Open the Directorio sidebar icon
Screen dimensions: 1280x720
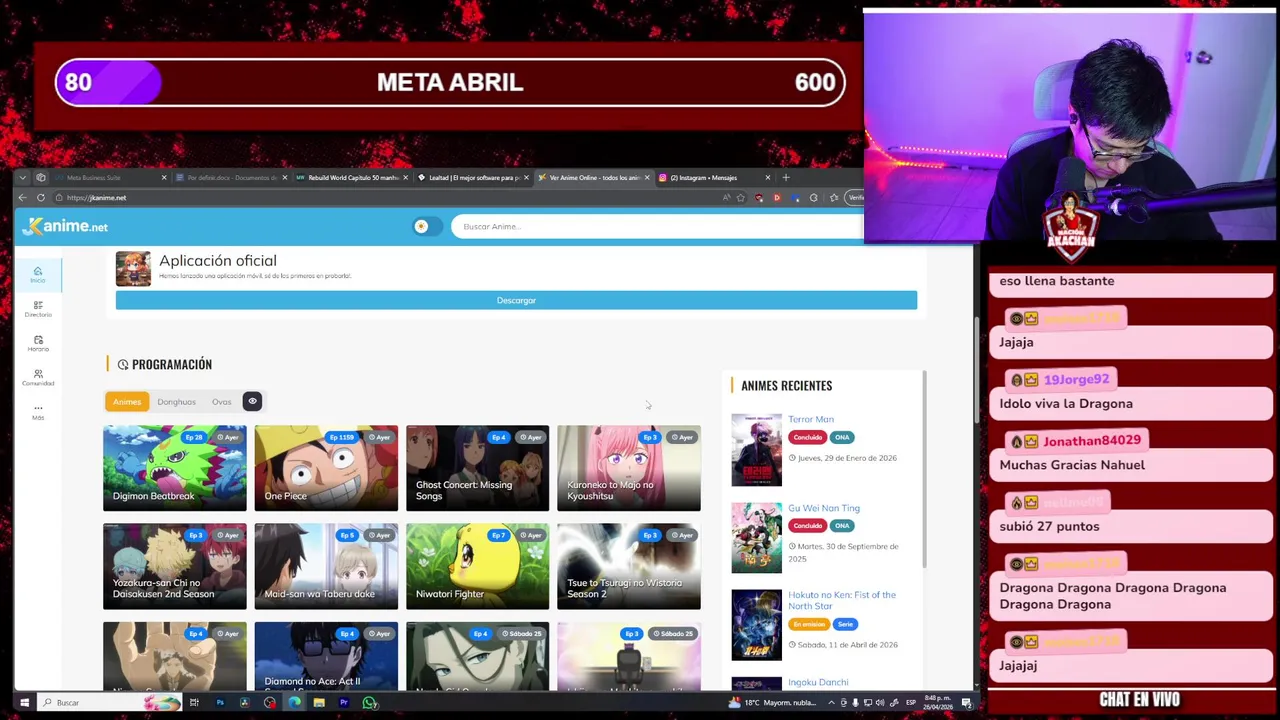(38, 309)
